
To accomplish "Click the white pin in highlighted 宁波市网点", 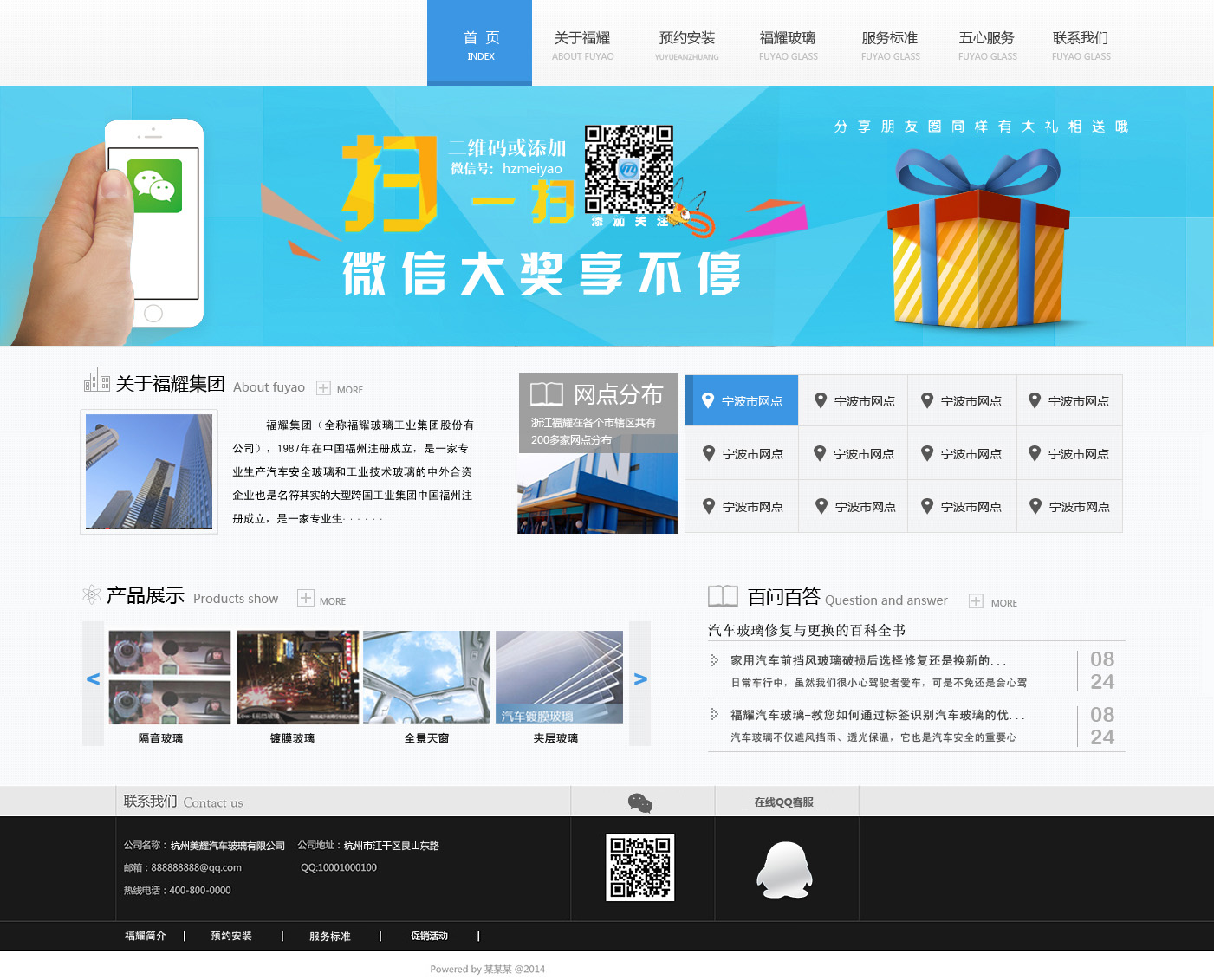I will (x=708, y=400).
